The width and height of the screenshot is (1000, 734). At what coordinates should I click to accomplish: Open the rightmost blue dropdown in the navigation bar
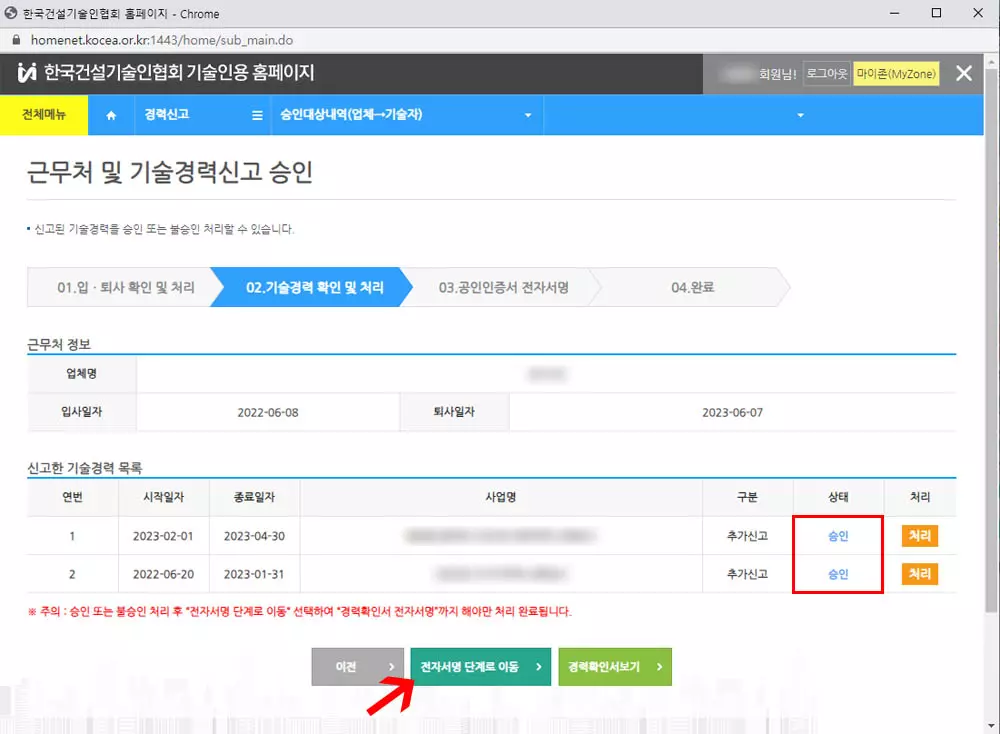coord(799,115)
